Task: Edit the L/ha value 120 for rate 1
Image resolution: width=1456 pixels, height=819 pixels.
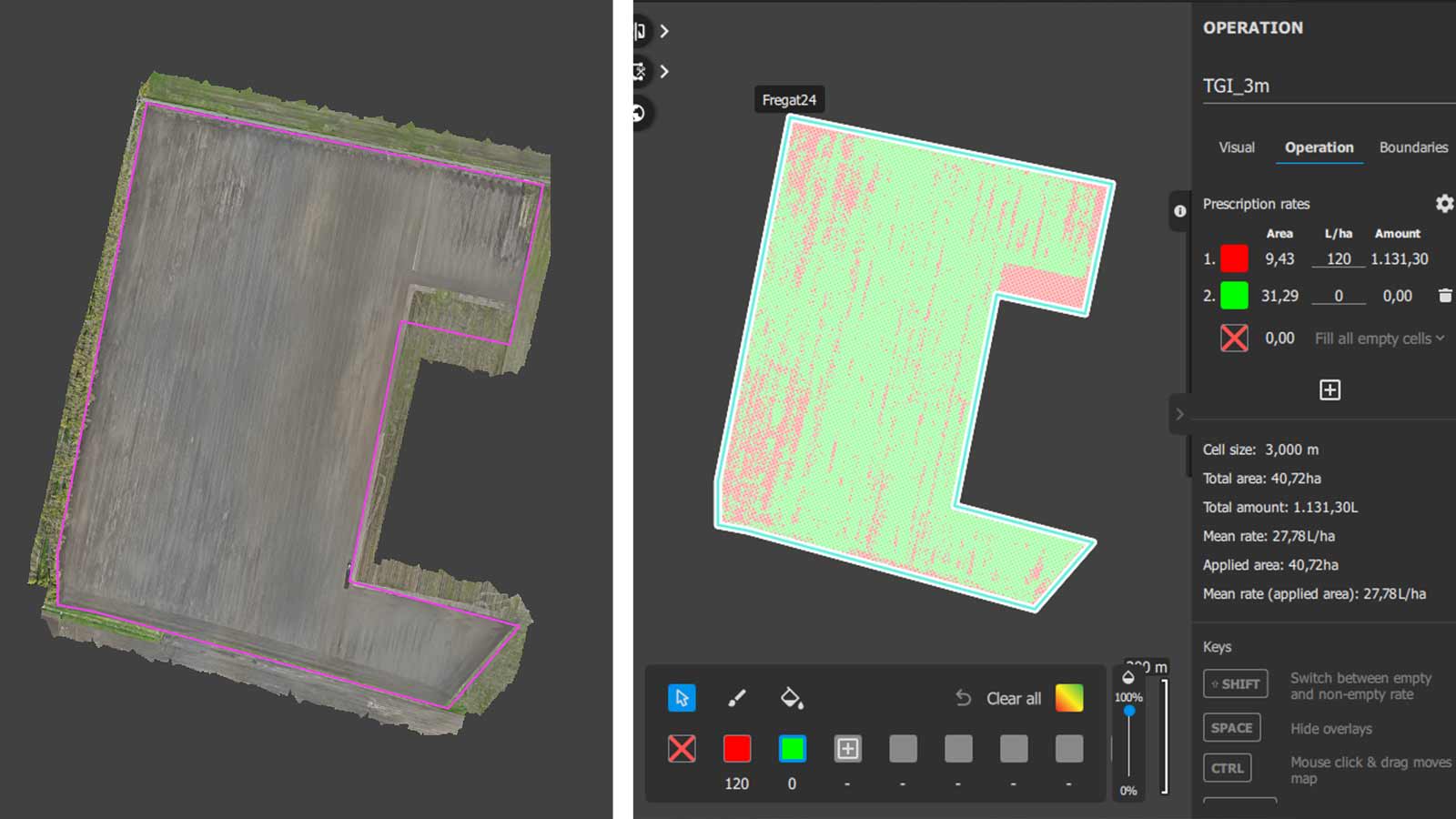Action: pyautogui.click(x=1338, y=258)
